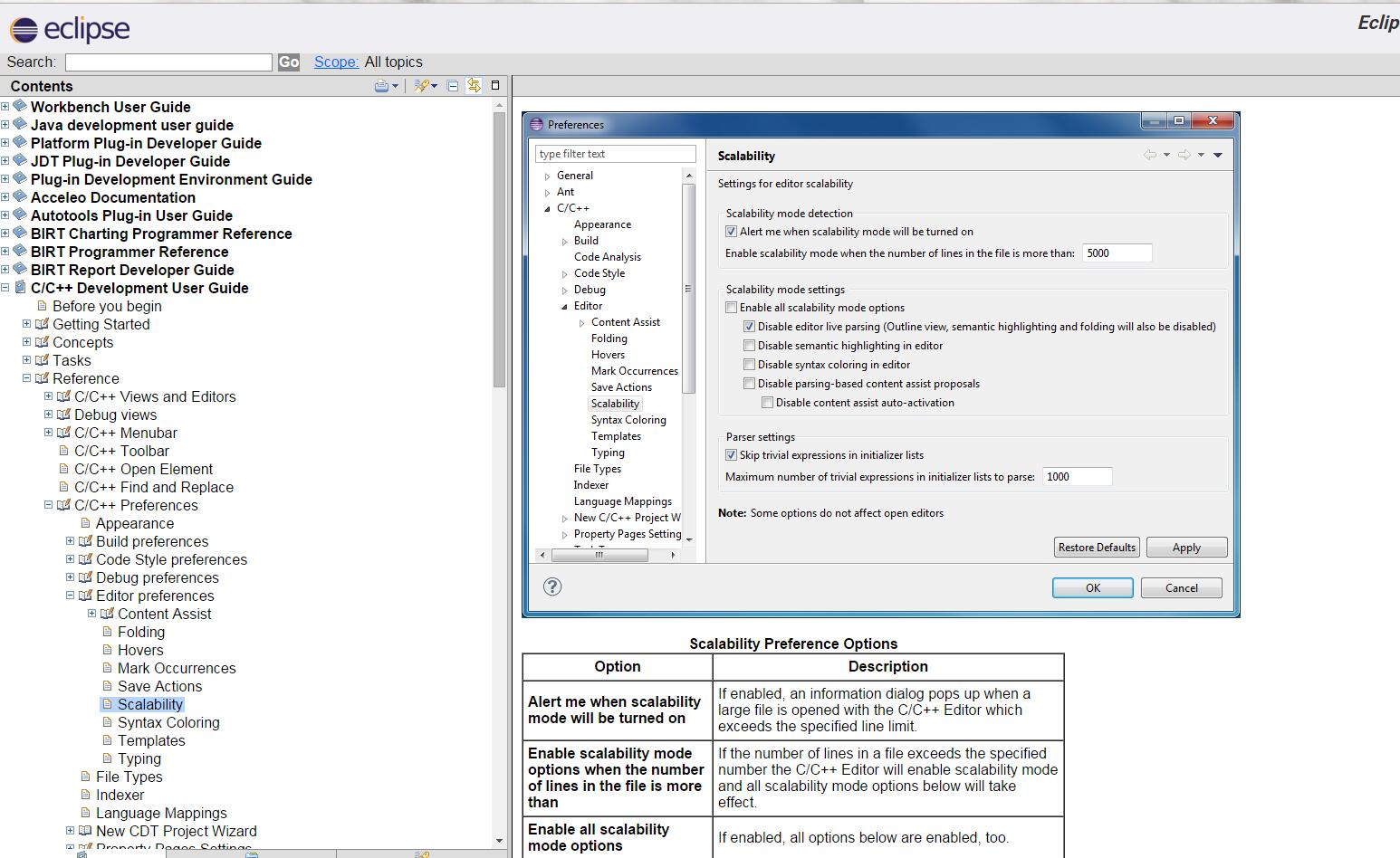This screenshot has width=1400, height=858.
Task: Expand General in the Preferences dialog tree
Action: point(548,176)
